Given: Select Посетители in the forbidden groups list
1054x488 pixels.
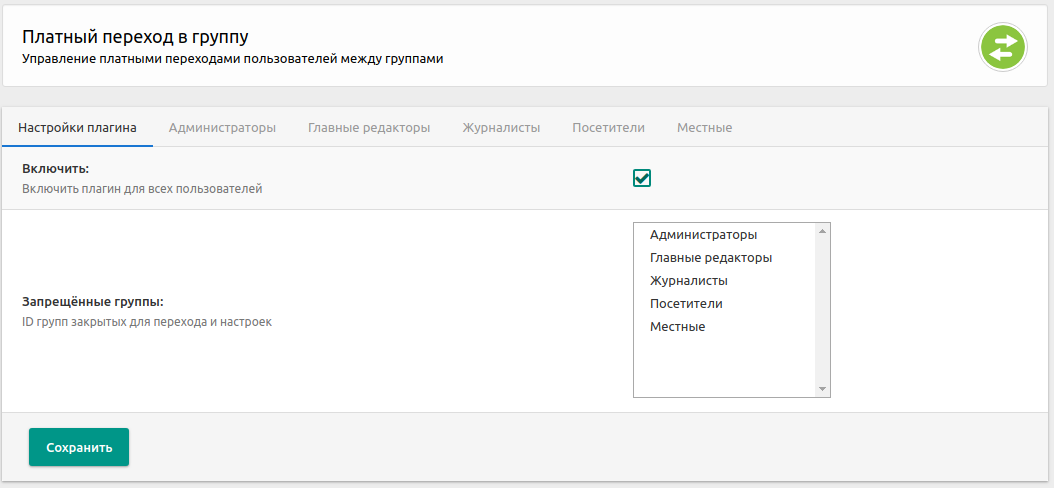Looking at the screenshot, I should 686,304.
